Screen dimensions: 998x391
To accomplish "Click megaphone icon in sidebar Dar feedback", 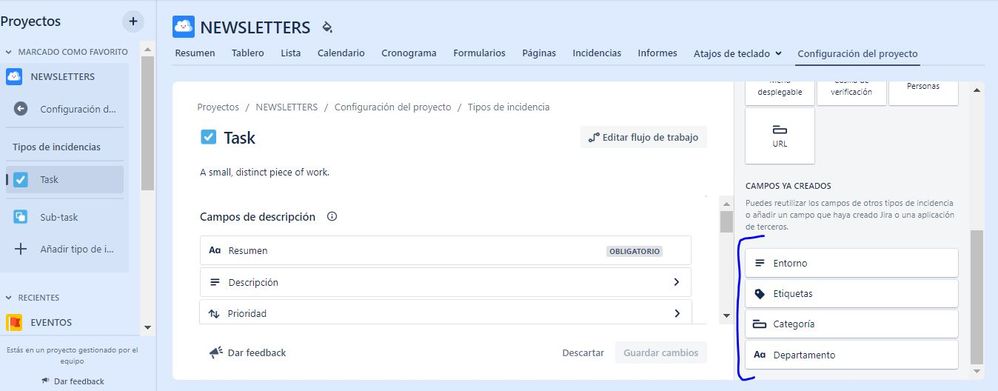I will (45, 381).
